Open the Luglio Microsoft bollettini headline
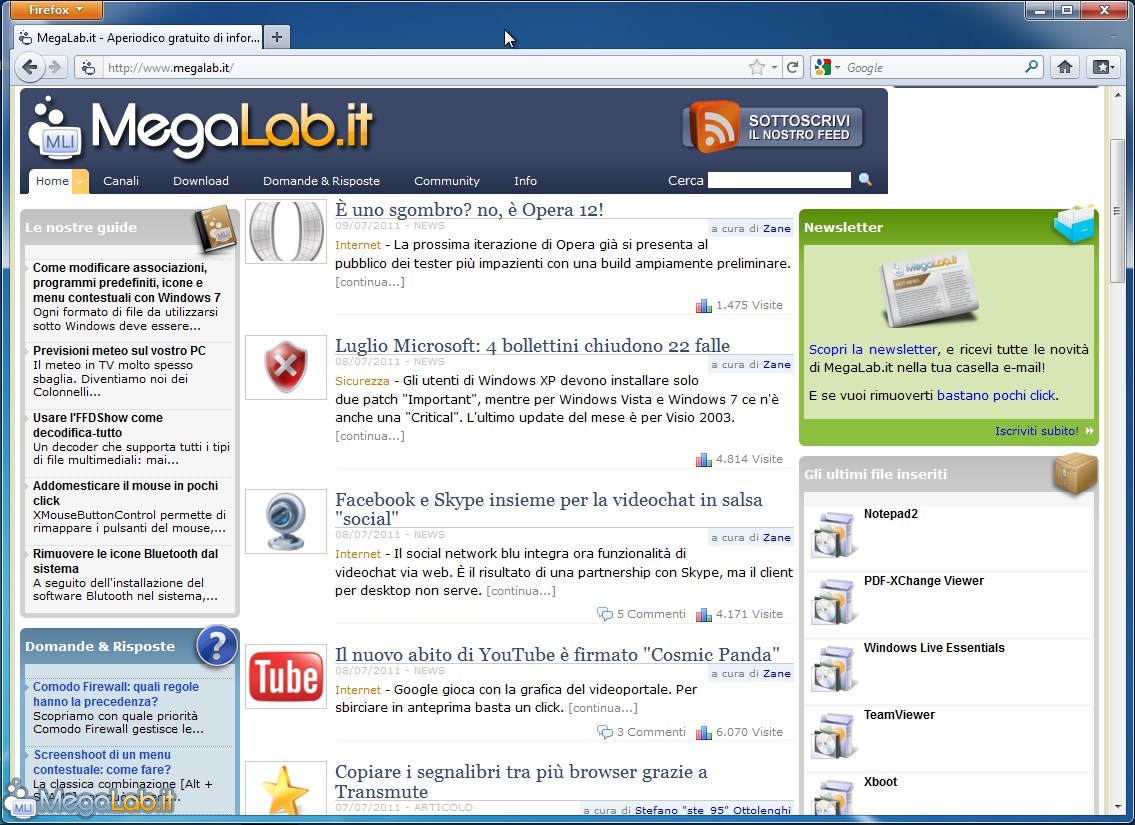The height and width of the screenshot is (825, 1135). click(532, 345)
